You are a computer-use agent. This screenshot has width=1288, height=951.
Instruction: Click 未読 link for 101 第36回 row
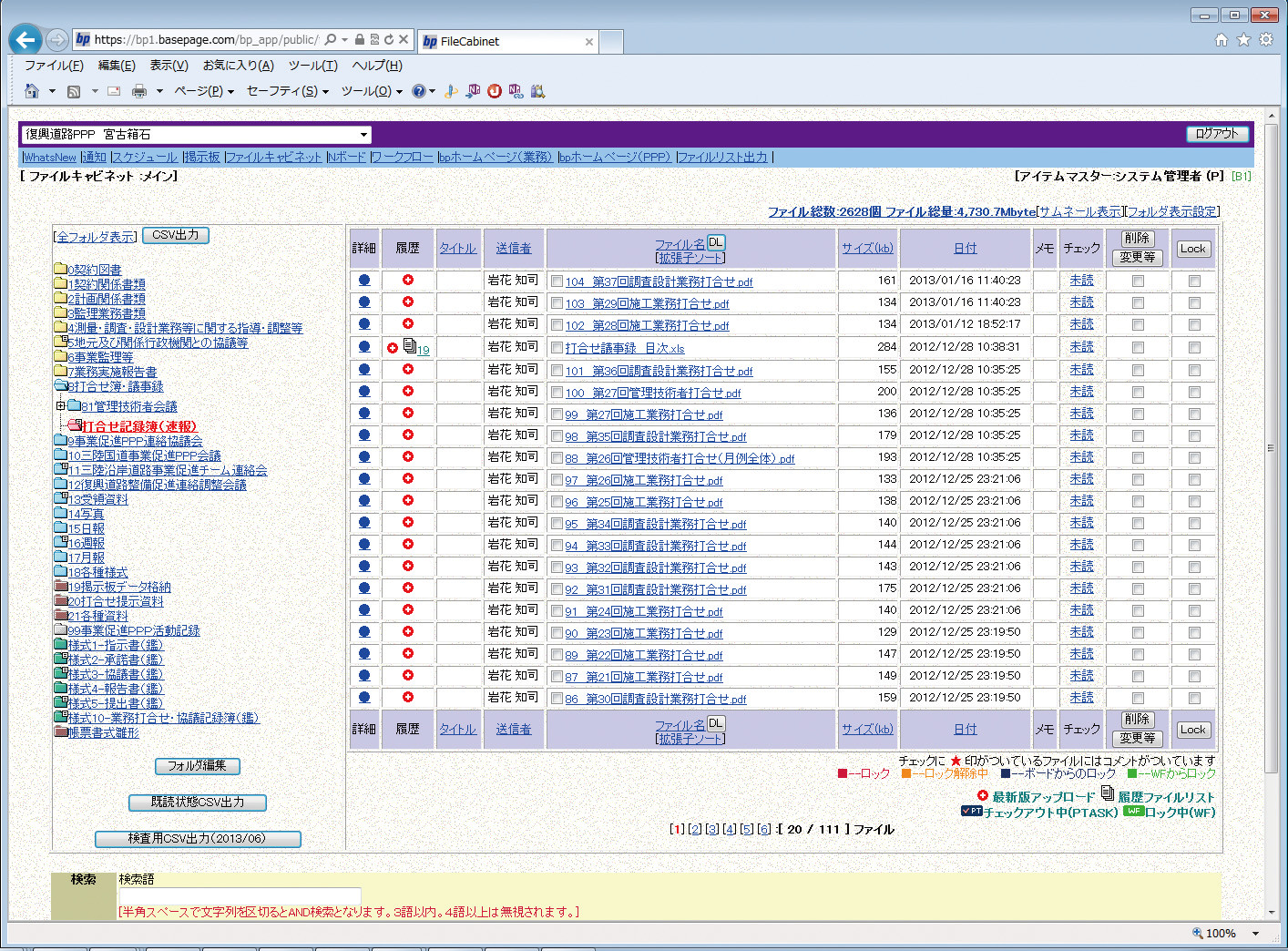click(x=1081, y=370)
